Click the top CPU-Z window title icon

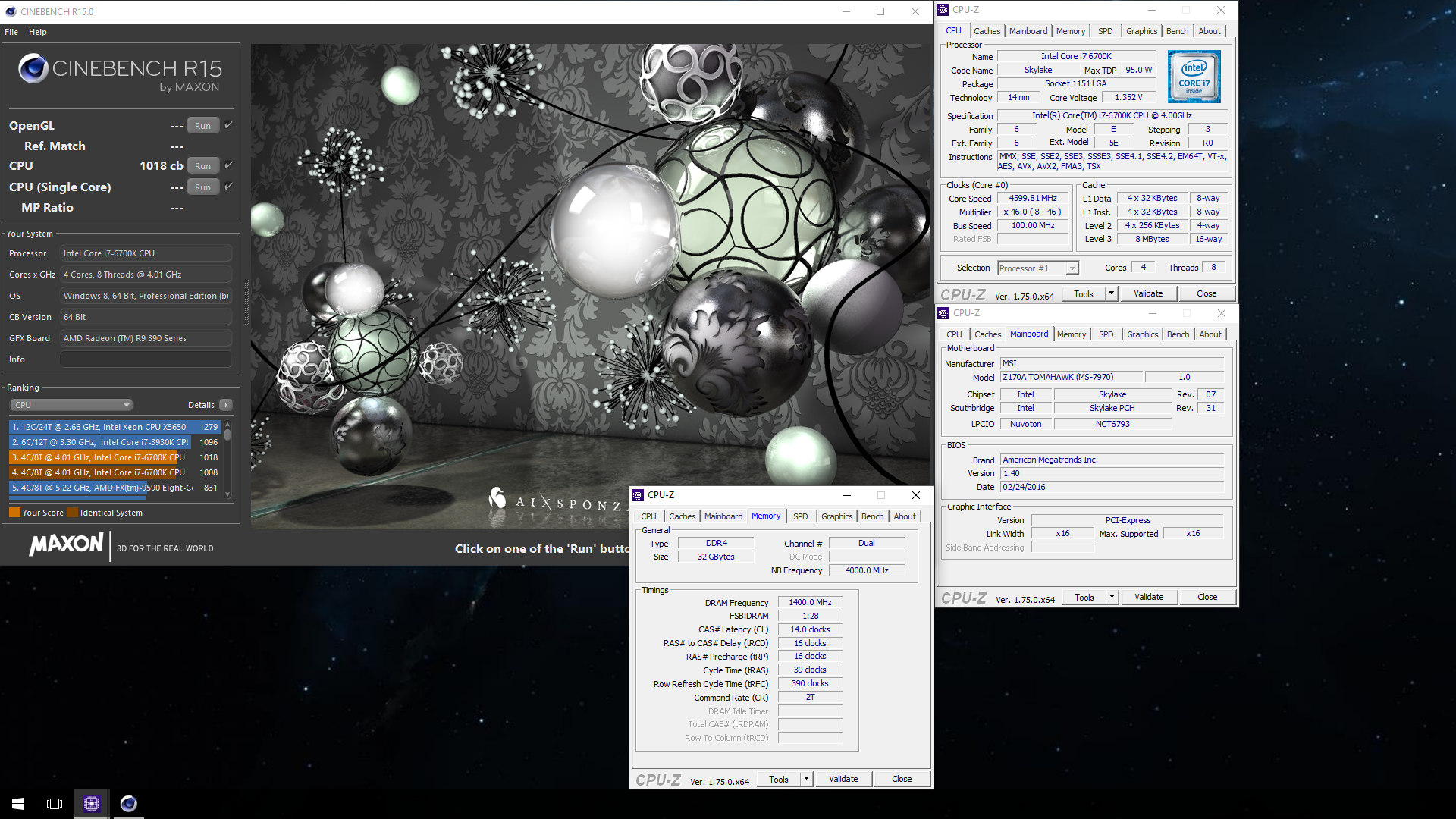coord(943,10)
